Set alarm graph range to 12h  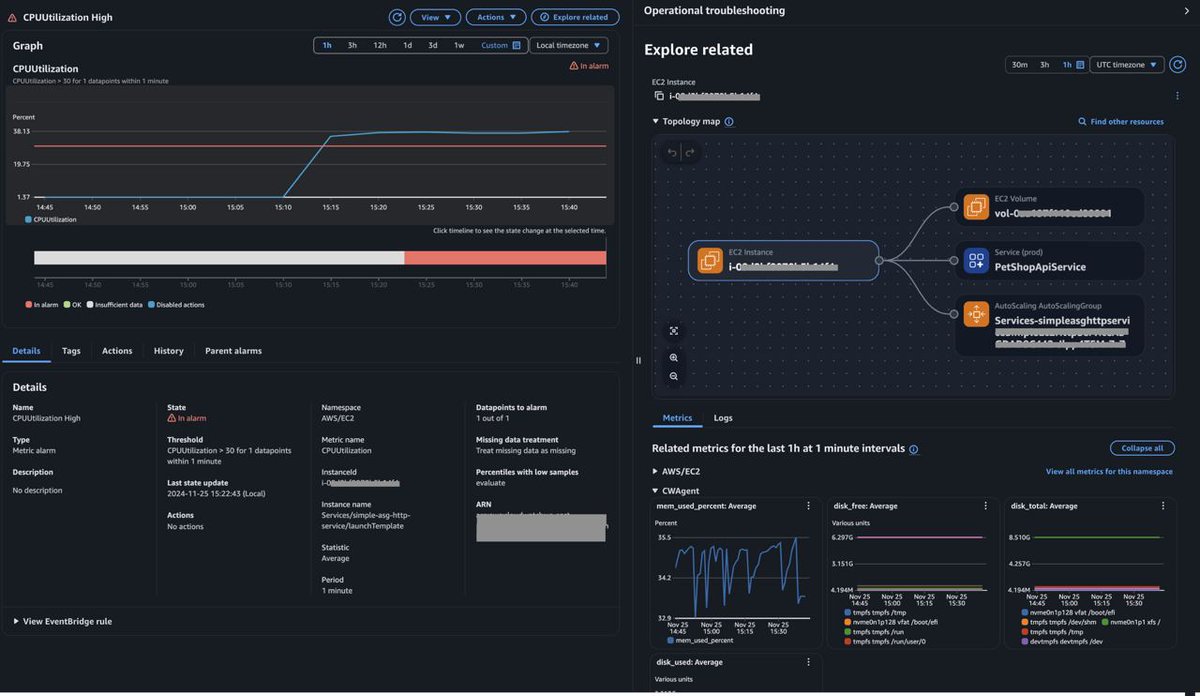(380, 45)
